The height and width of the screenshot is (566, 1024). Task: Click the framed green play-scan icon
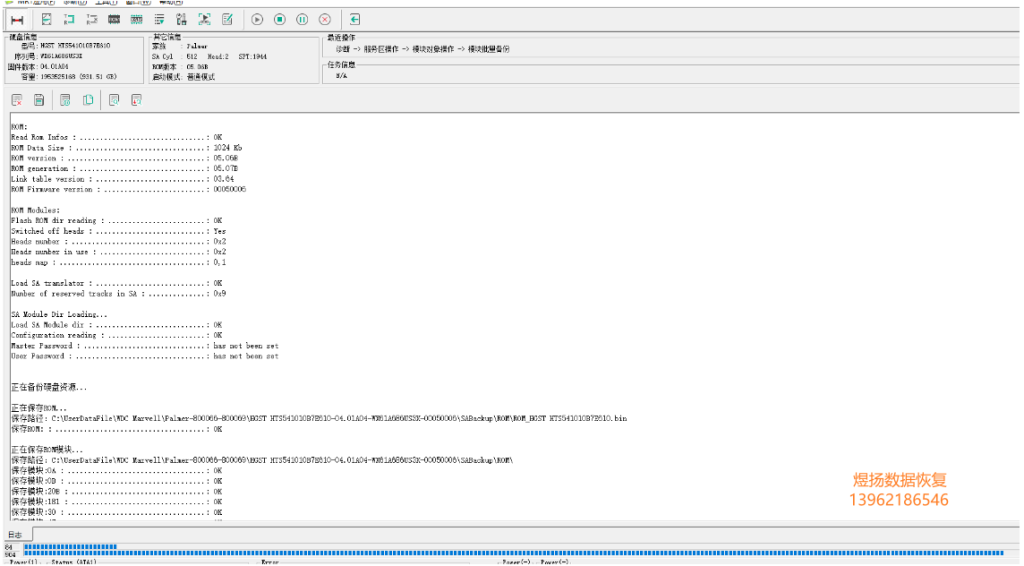click(x=204, y=20)
